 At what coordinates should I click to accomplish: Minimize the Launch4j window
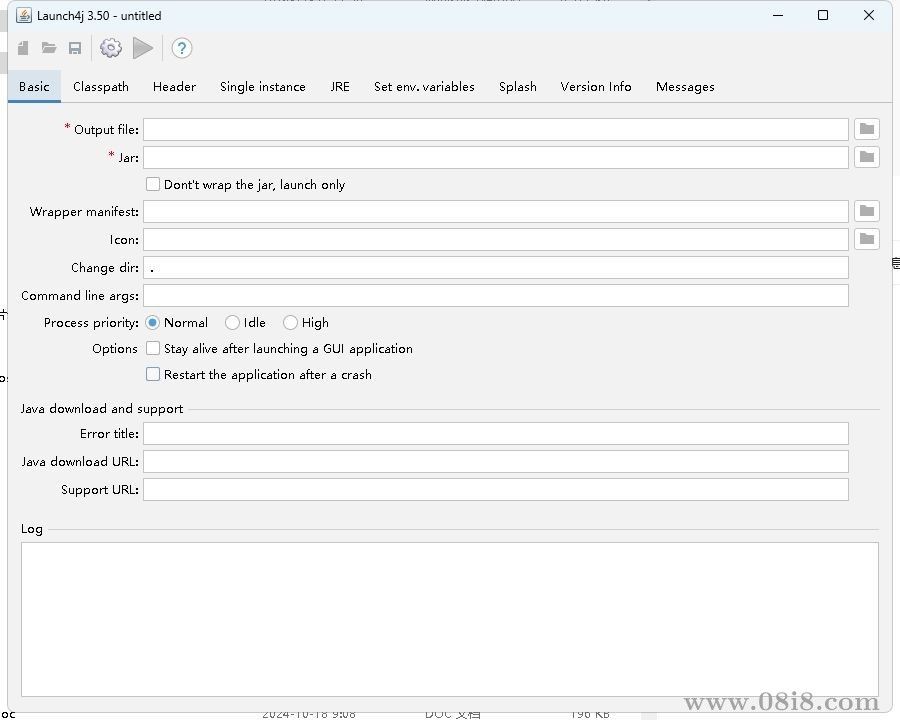point(778,16)
